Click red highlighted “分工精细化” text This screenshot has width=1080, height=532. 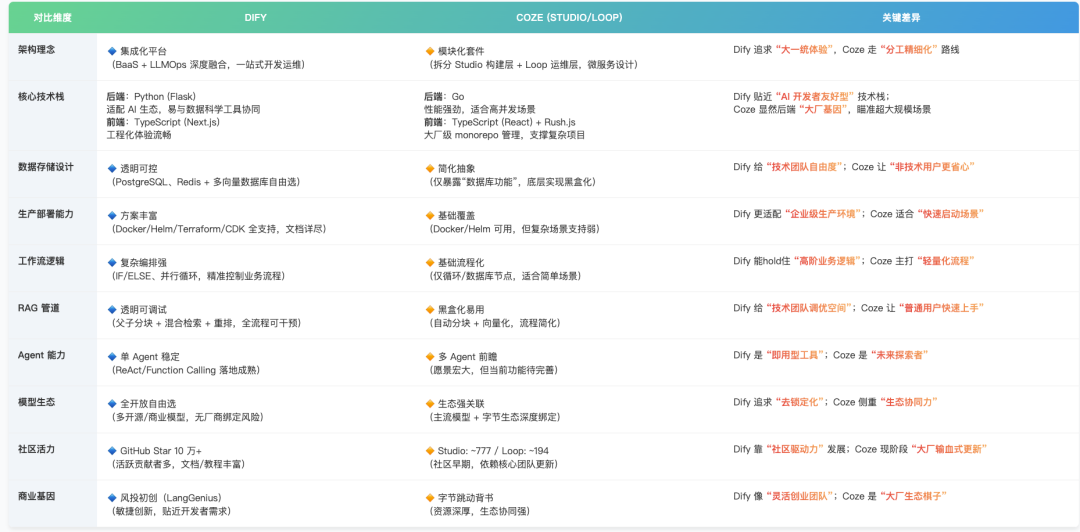click(908, 50)
